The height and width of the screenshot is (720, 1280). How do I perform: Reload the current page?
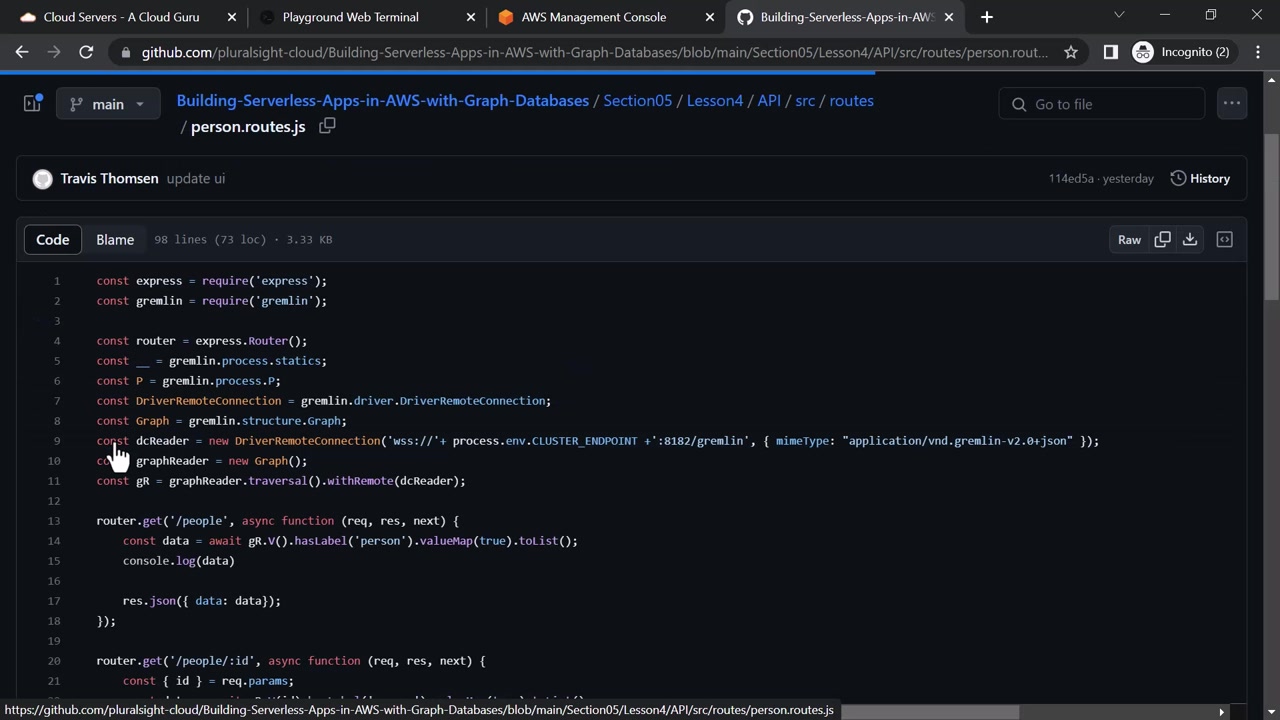point(86,52)
